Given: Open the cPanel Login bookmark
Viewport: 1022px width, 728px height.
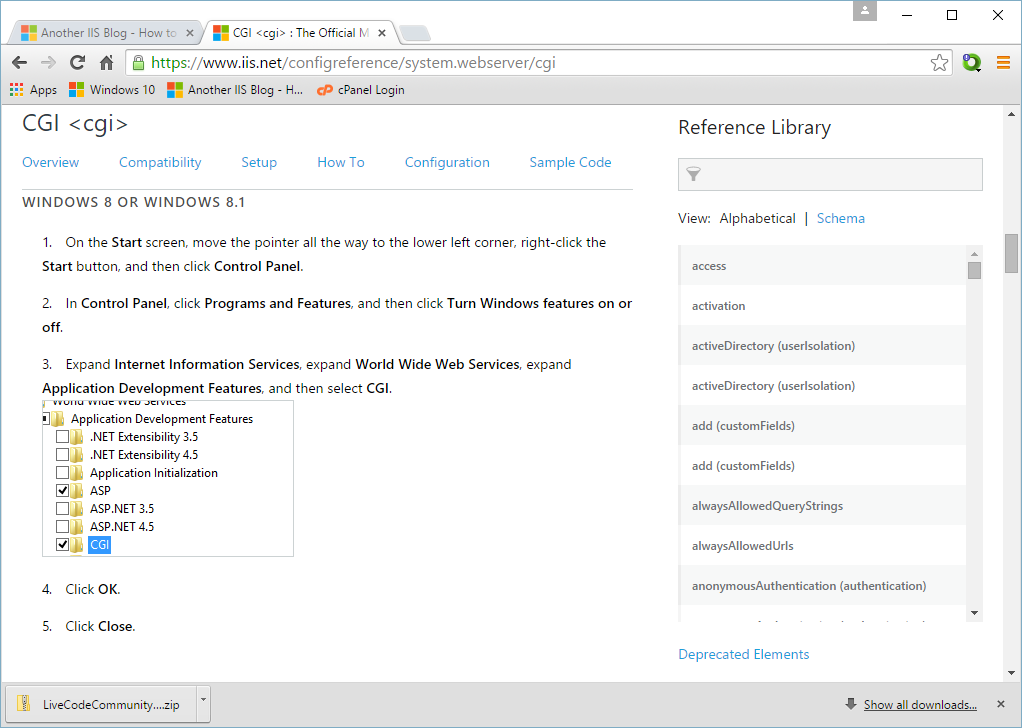Looking at the screenshot, I should (361, 90).
